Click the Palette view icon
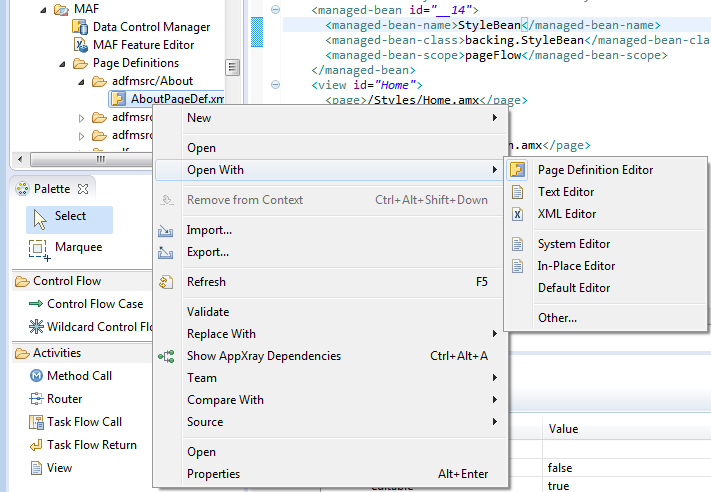Image resolution: width=711 pixels, height=492 pixels. click(x=22, y=189)
